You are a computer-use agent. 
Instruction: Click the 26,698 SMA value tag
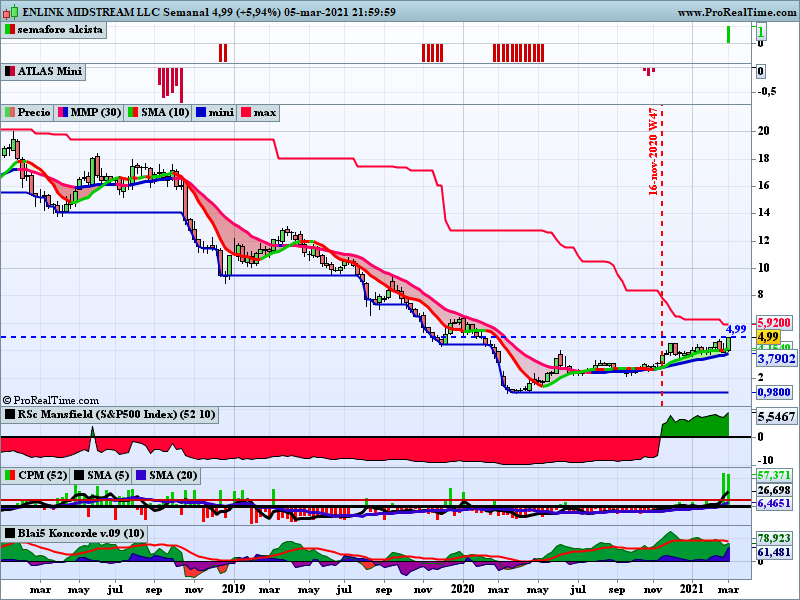[x=773, y=490]
